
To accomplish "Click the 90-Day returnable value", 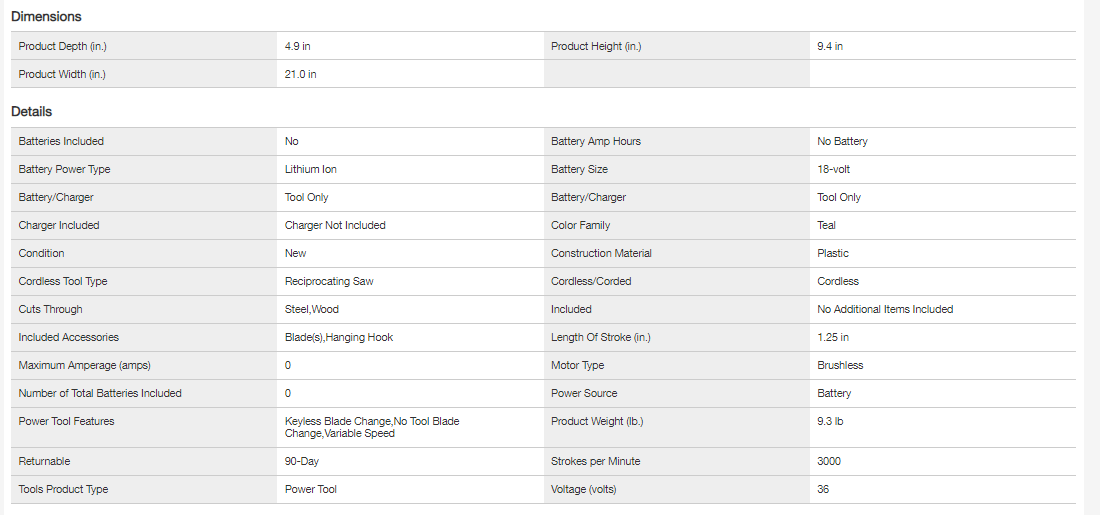I will [302, 461].
